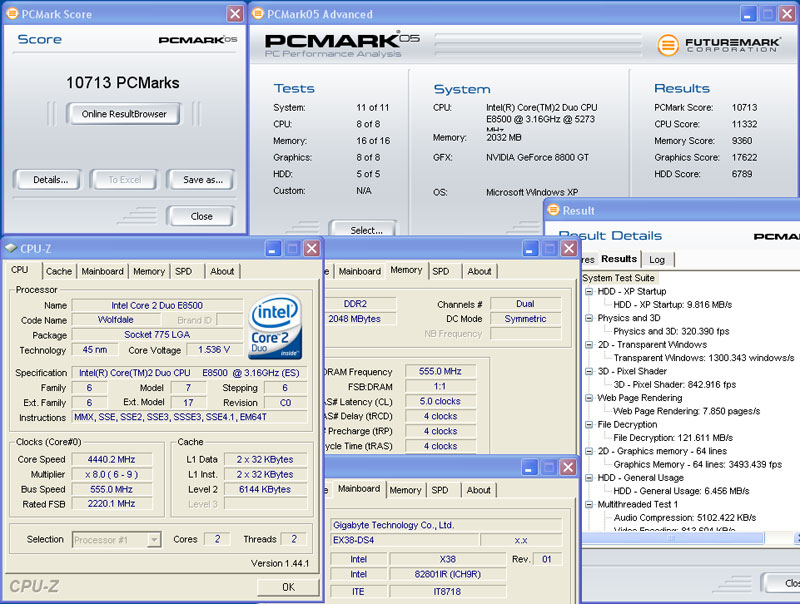Viewport: 800px width, 604px height.
Task: Open the Online ResultBrowser
Action: 123,114
